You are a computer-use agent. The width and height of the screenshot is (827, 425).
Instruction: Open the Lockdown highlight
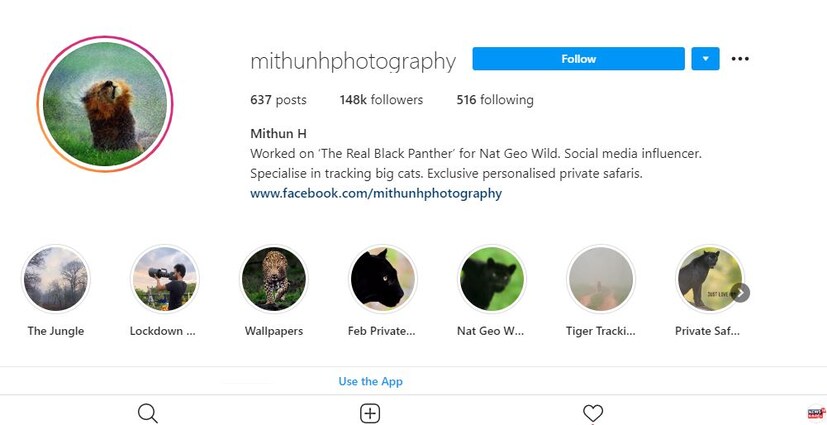pos(165,278)
